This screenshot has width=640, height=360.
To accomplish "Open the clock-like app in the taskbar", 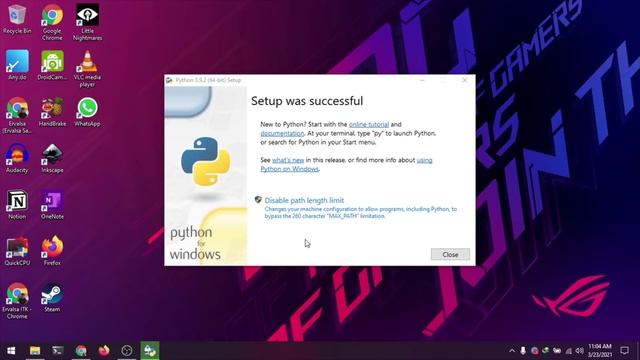I will click(x=127, y=351).
